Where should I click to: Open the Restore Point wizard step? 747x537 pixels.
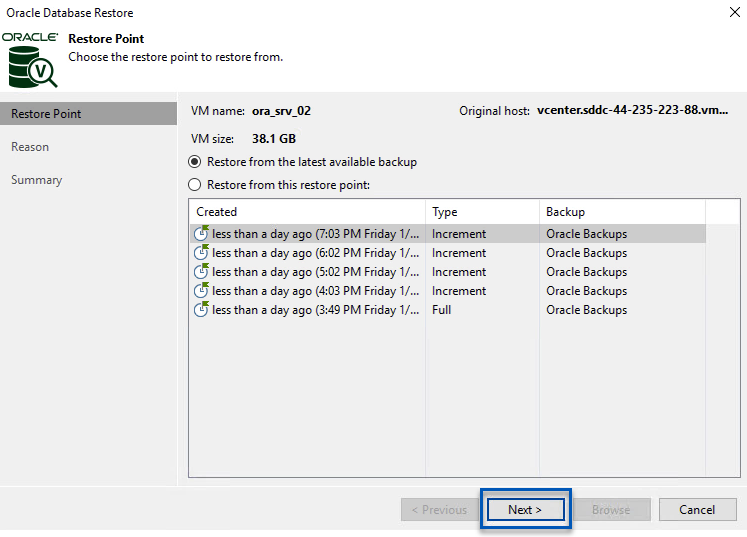tap(46, 114)
